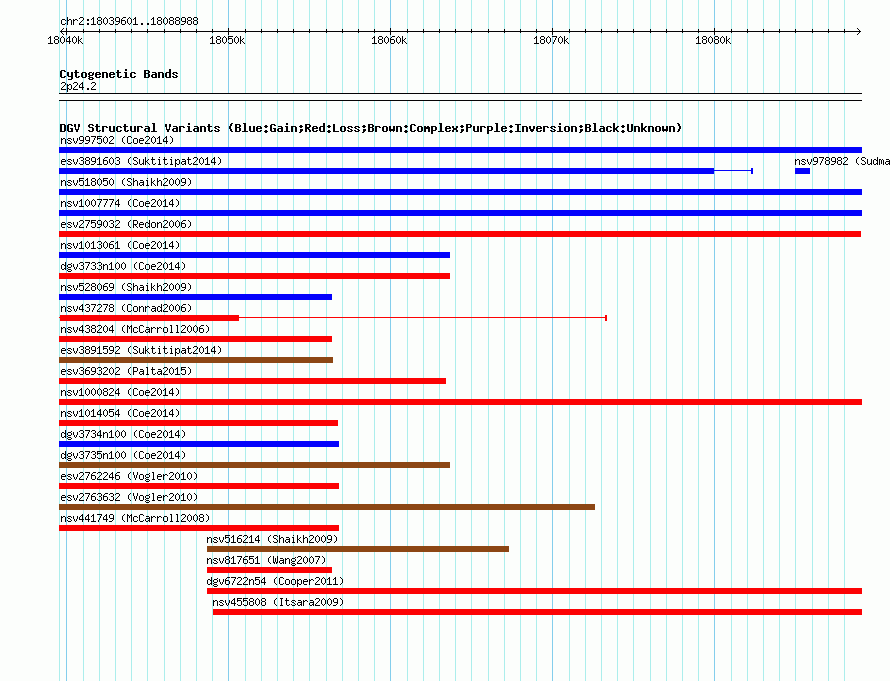Screen dimensions: 890x681
Task: Open nsv438204 (McCarroll2006) label
Action: [135, 329]
